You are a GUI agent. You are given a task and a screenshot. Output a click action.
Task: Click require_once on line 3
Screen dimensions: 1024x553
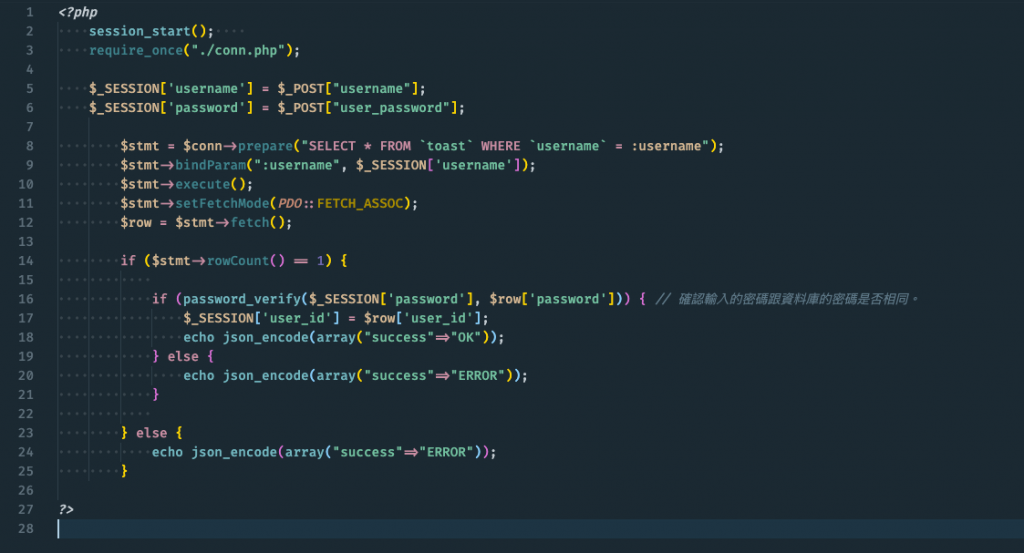pyautogui.click(x=136, y=50)
